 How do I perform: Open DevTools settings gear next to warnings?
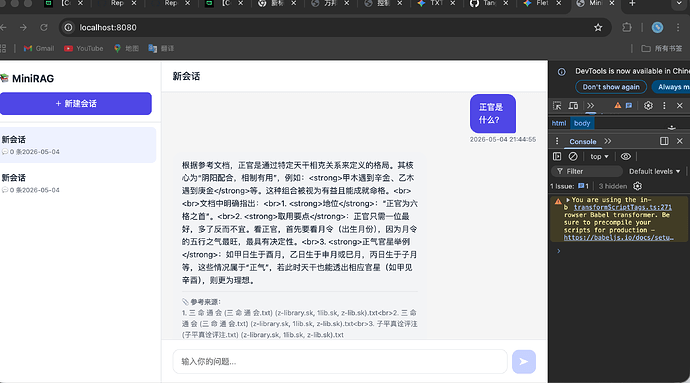coord(648,106)
